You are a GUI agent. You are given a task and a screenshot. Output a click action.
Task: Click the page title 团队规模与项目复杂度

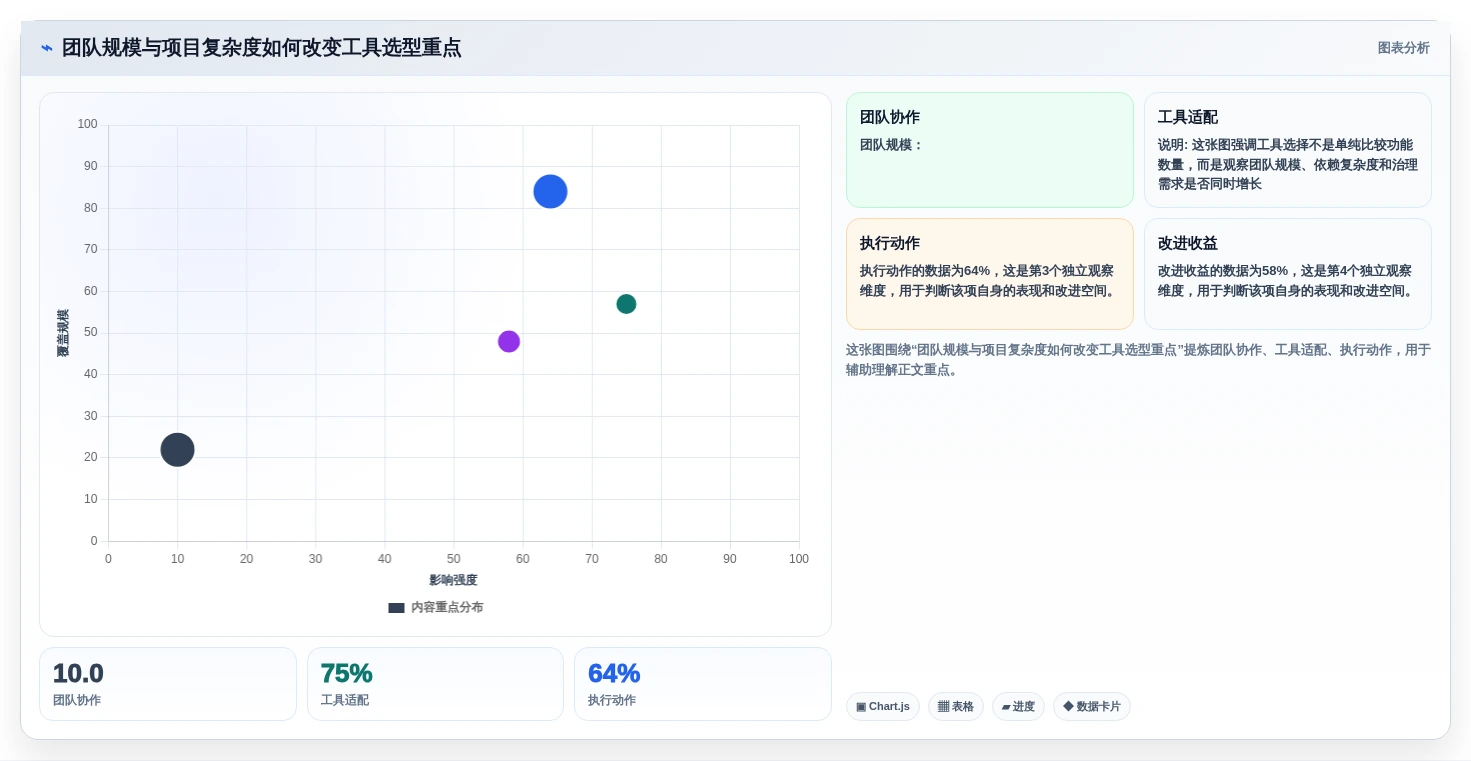point(261,48)
